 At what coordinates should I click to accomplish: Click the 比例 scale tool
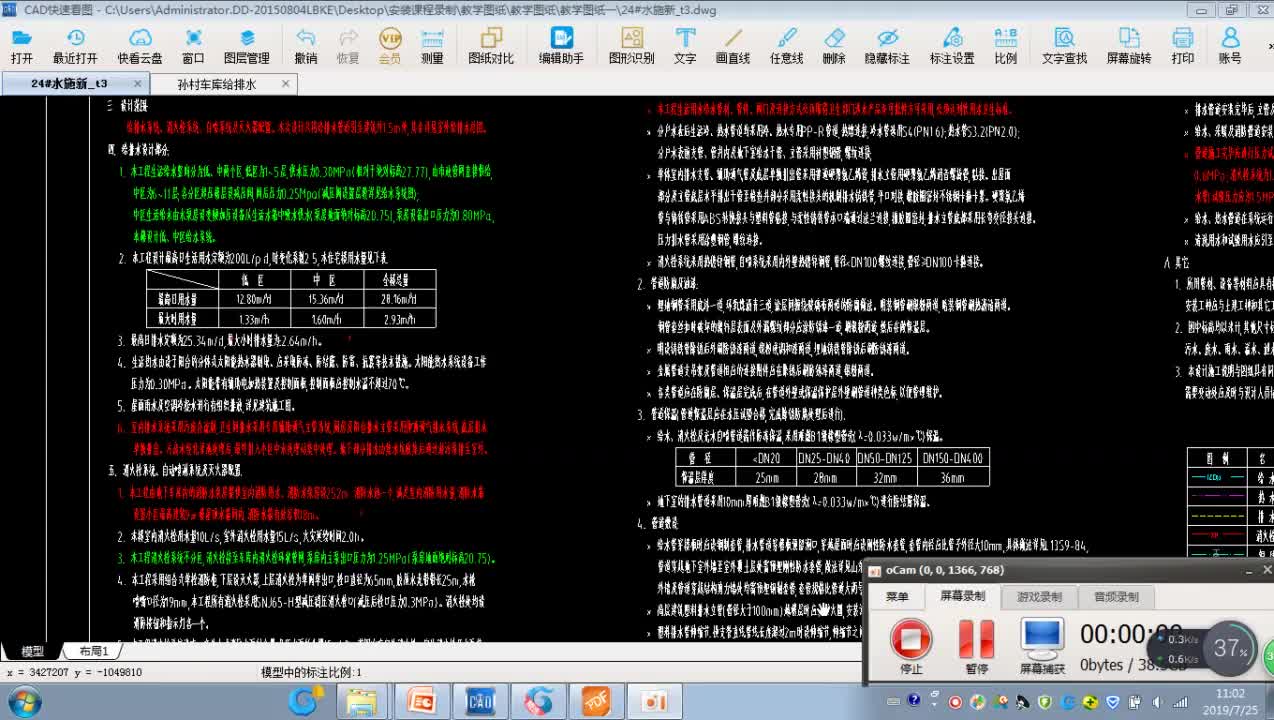[1006, 46]
